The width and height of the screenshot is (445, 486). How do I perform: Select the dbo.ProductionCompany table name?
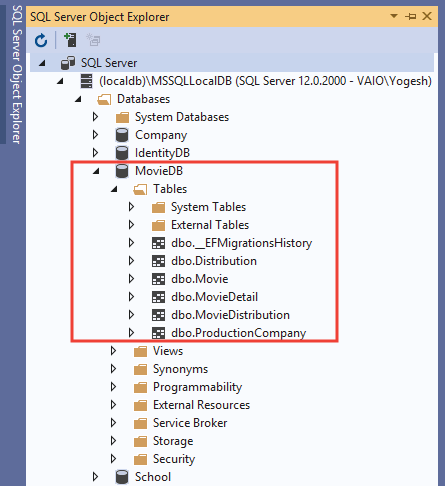239,333
